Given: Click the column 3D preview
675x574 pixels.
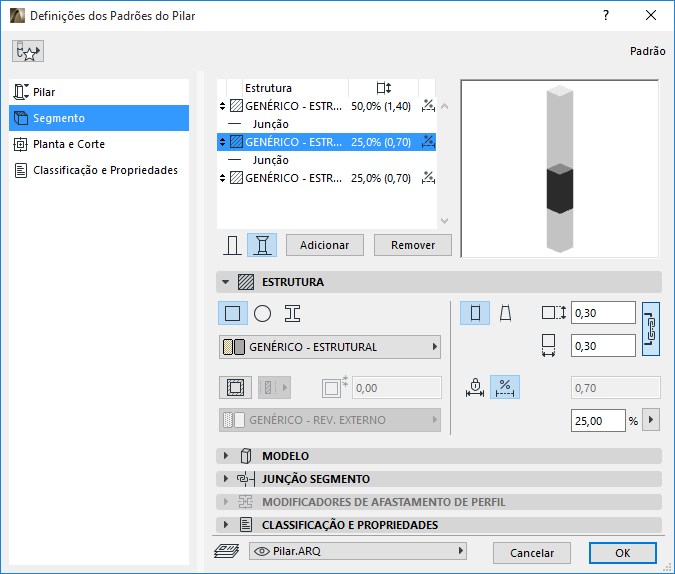Looking at the screenshot, I should 559,169.
